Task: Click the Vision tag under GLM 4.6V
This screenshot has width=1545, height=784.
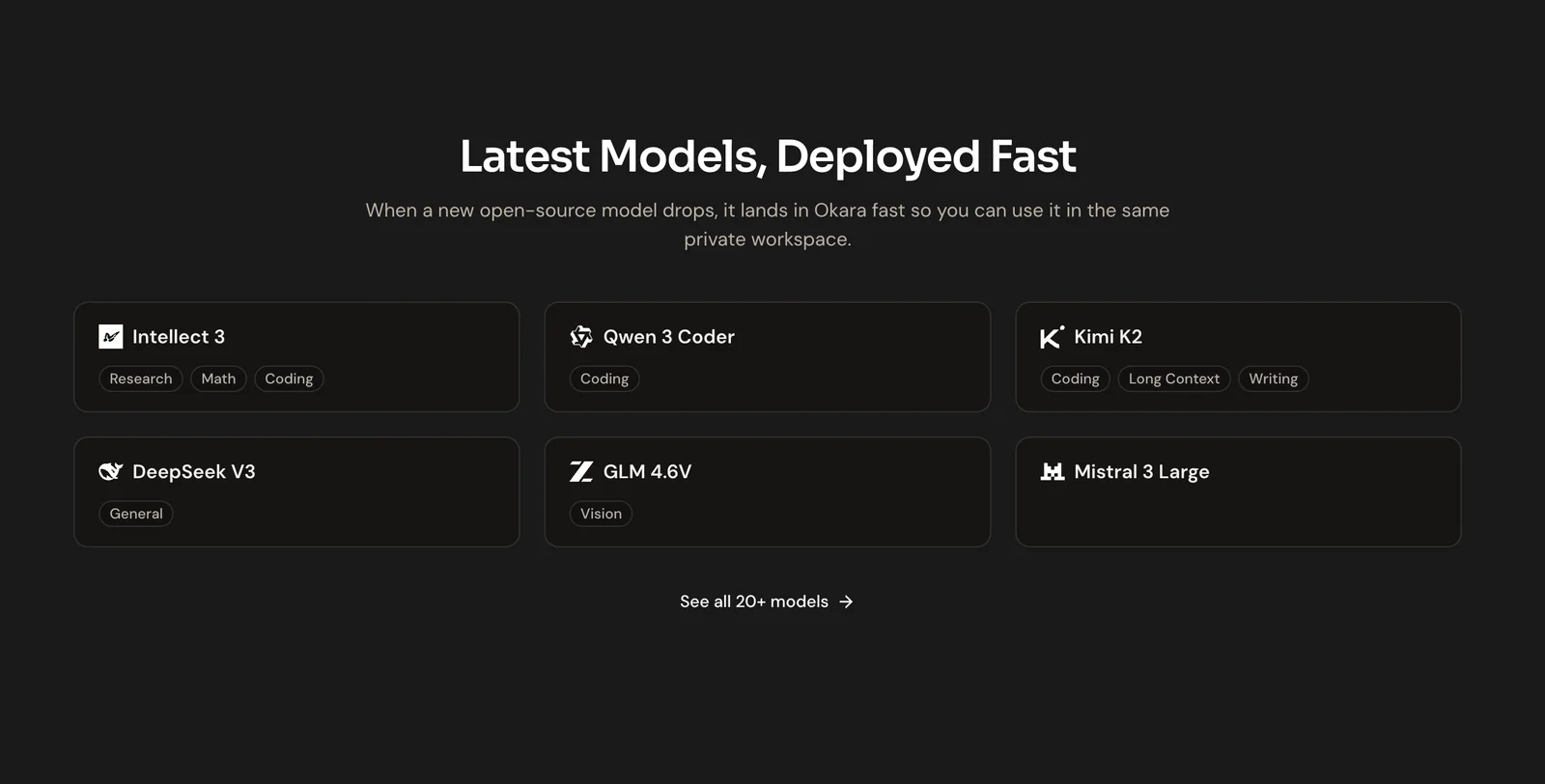Action: point(601,514)
